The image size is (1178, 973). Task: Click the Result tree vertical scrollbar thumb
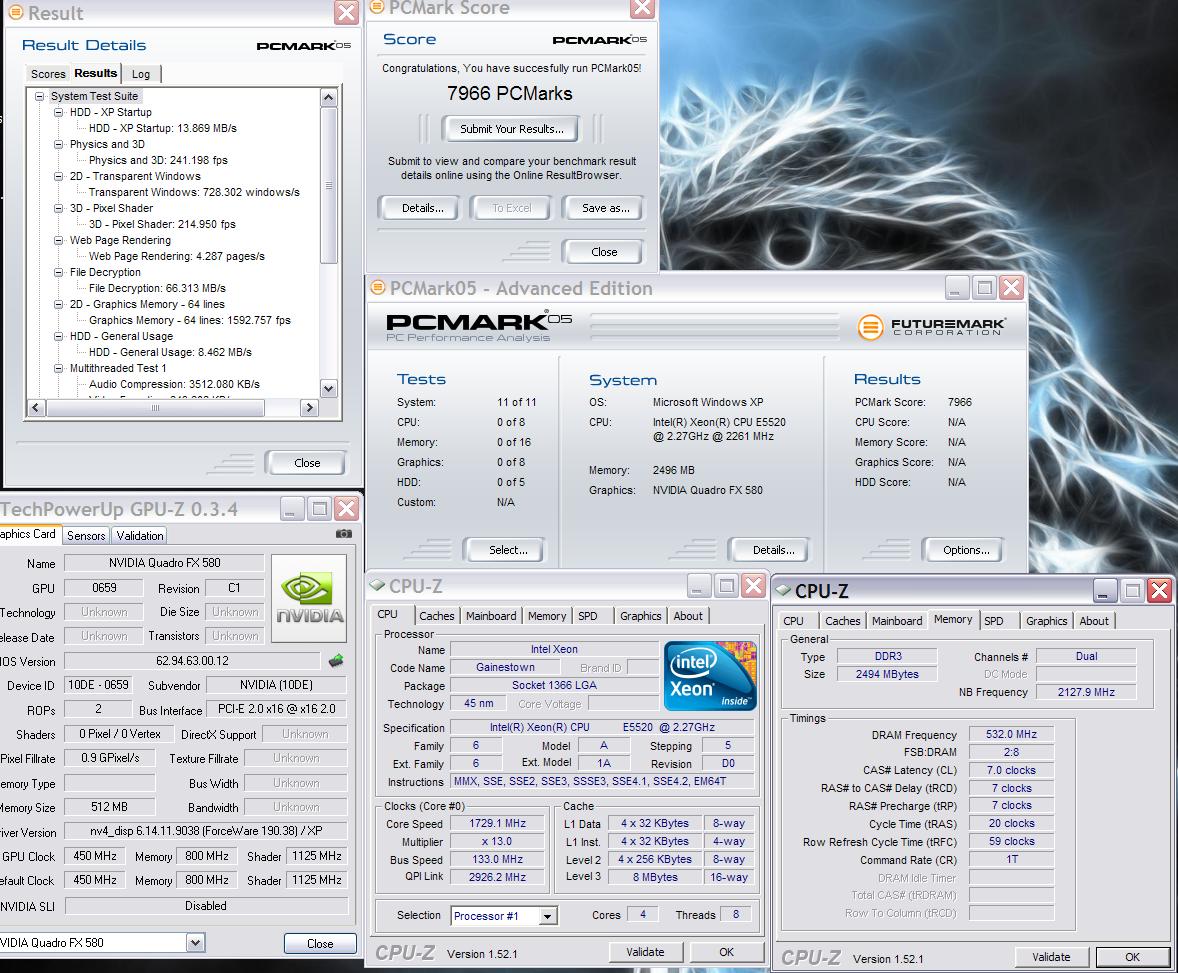(328, 185)
